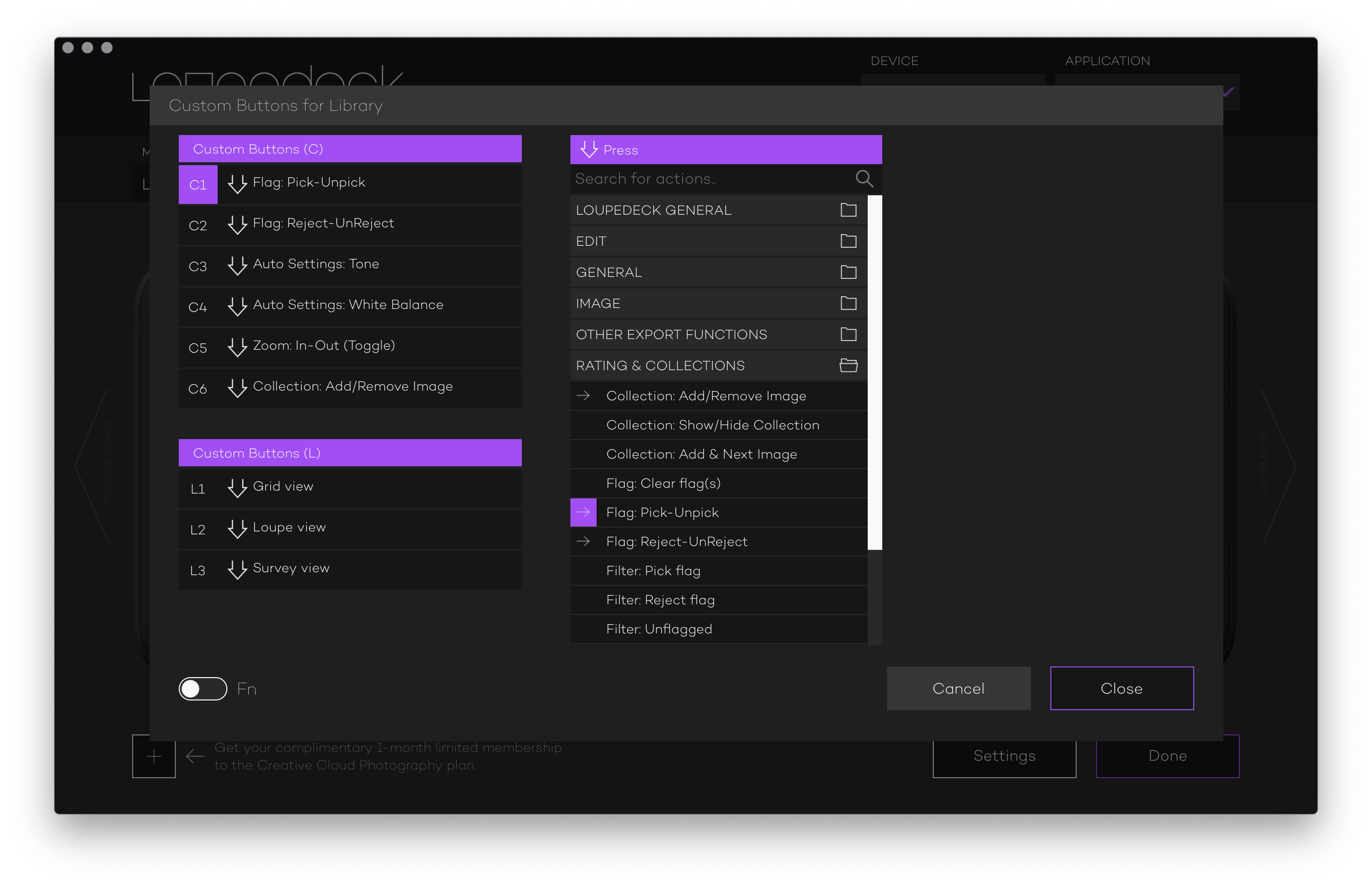Click the press arrow icon on L1 Grid view
The image size is (1372, 886).
pos(237,488)
